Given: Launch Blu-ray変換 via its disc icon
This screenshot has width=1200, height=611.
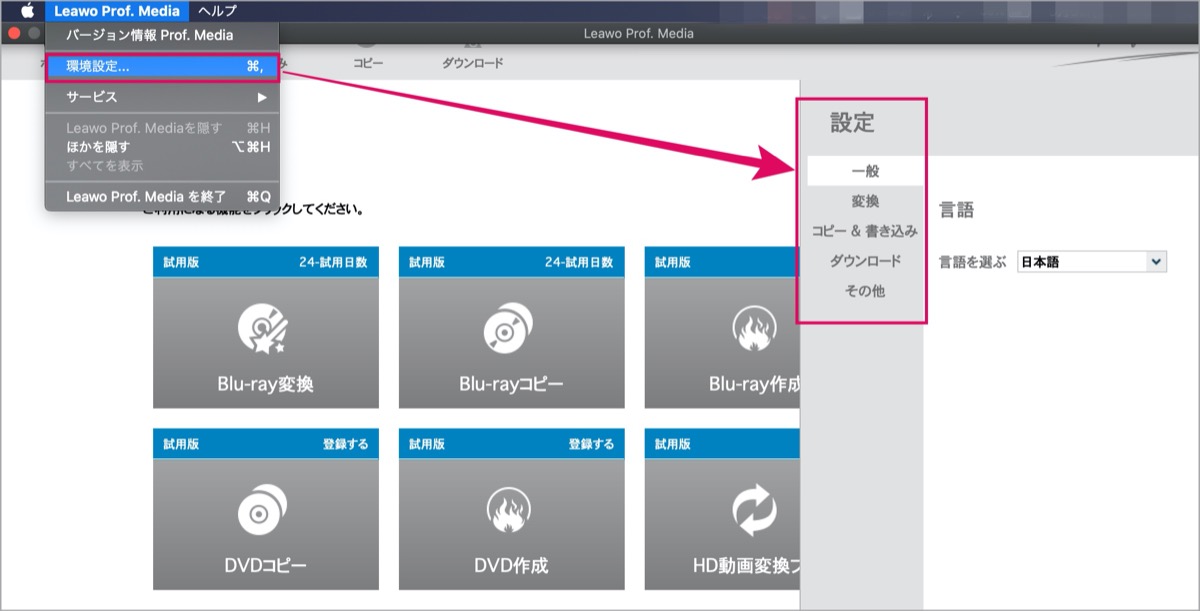Looking at the screenshot, I should (265, 327).
